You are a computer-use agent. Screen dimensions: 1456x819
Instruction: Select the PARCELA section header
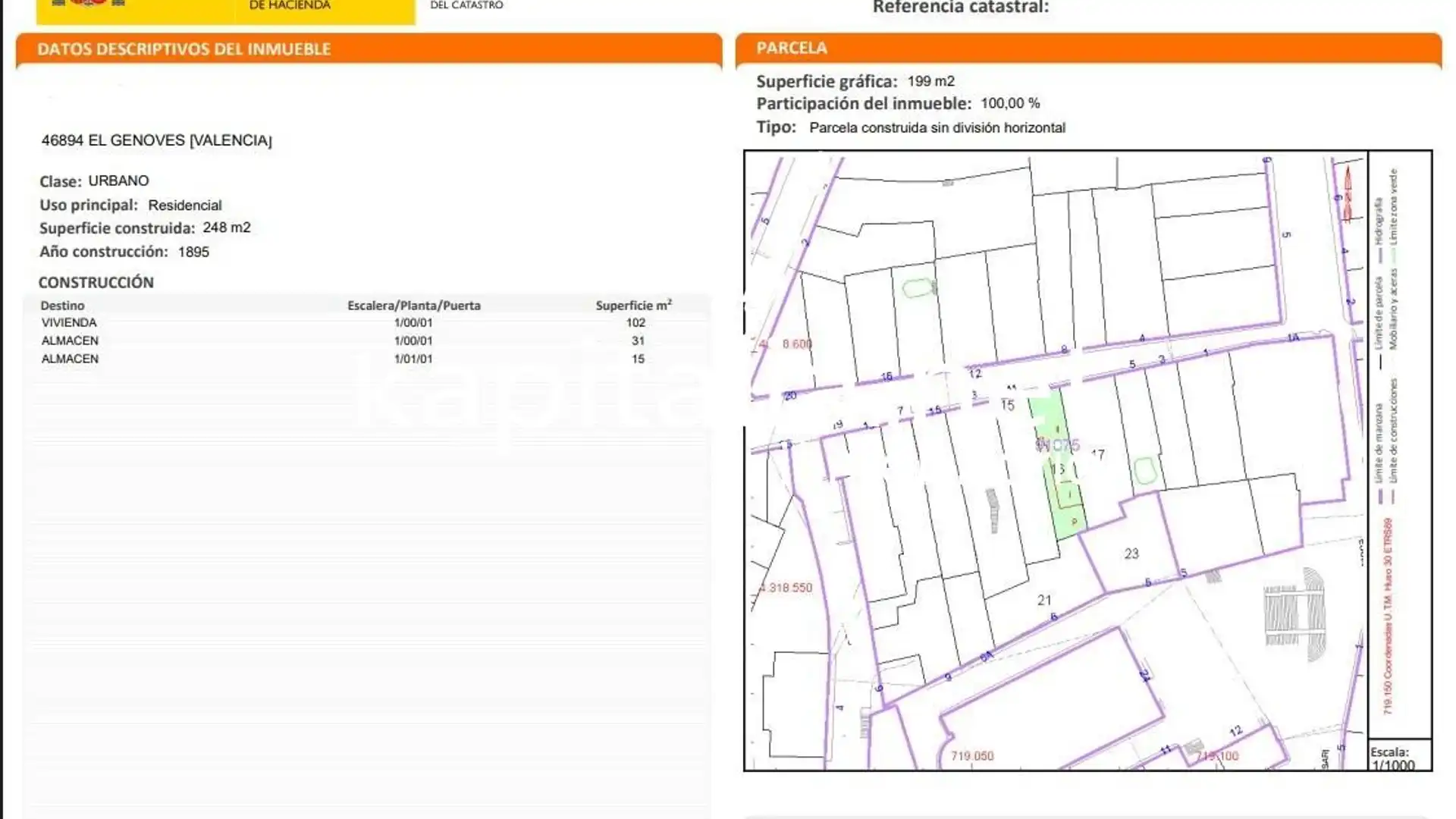click(792, 48)
